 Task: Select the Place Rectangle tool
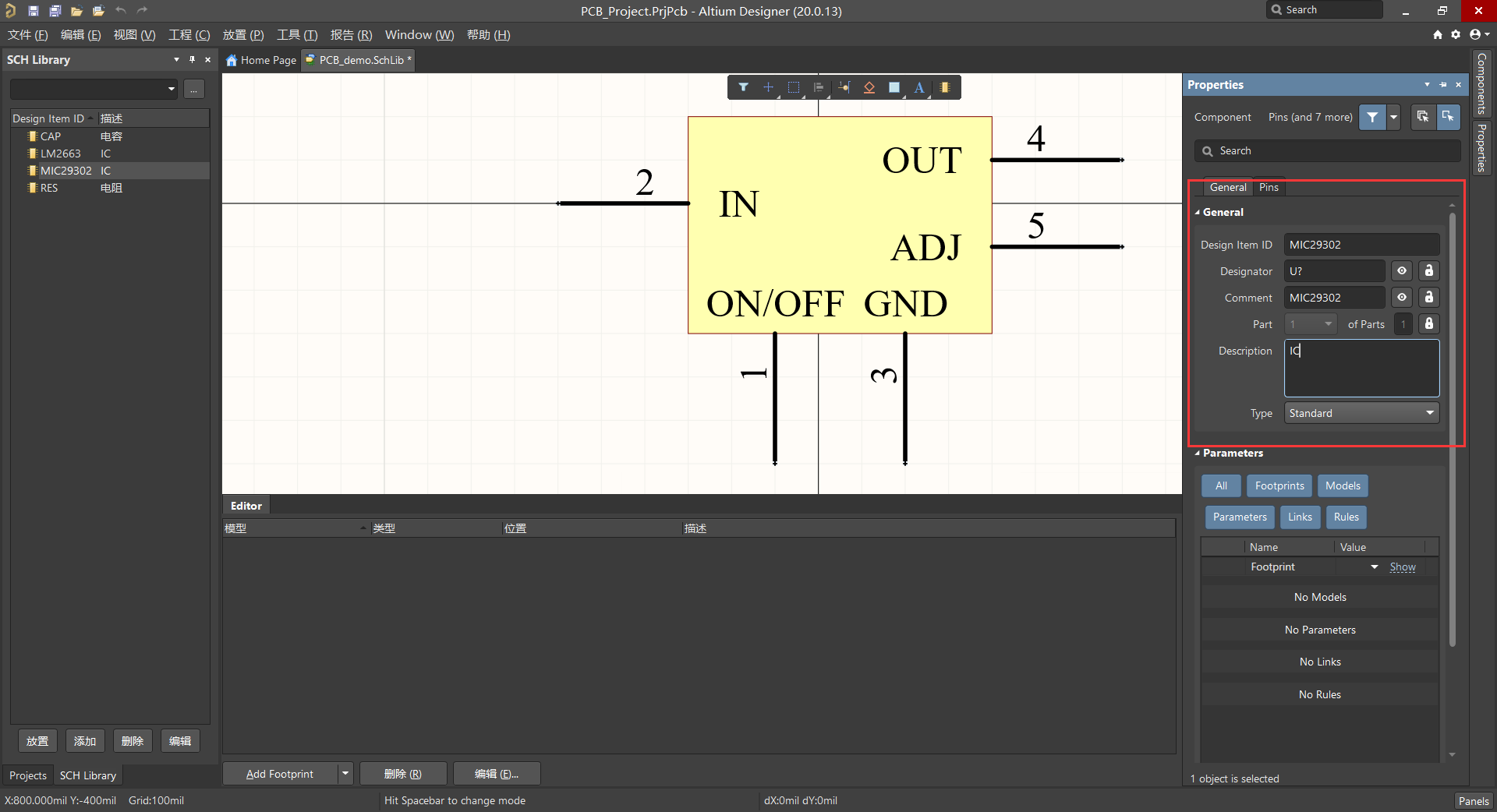894,87
